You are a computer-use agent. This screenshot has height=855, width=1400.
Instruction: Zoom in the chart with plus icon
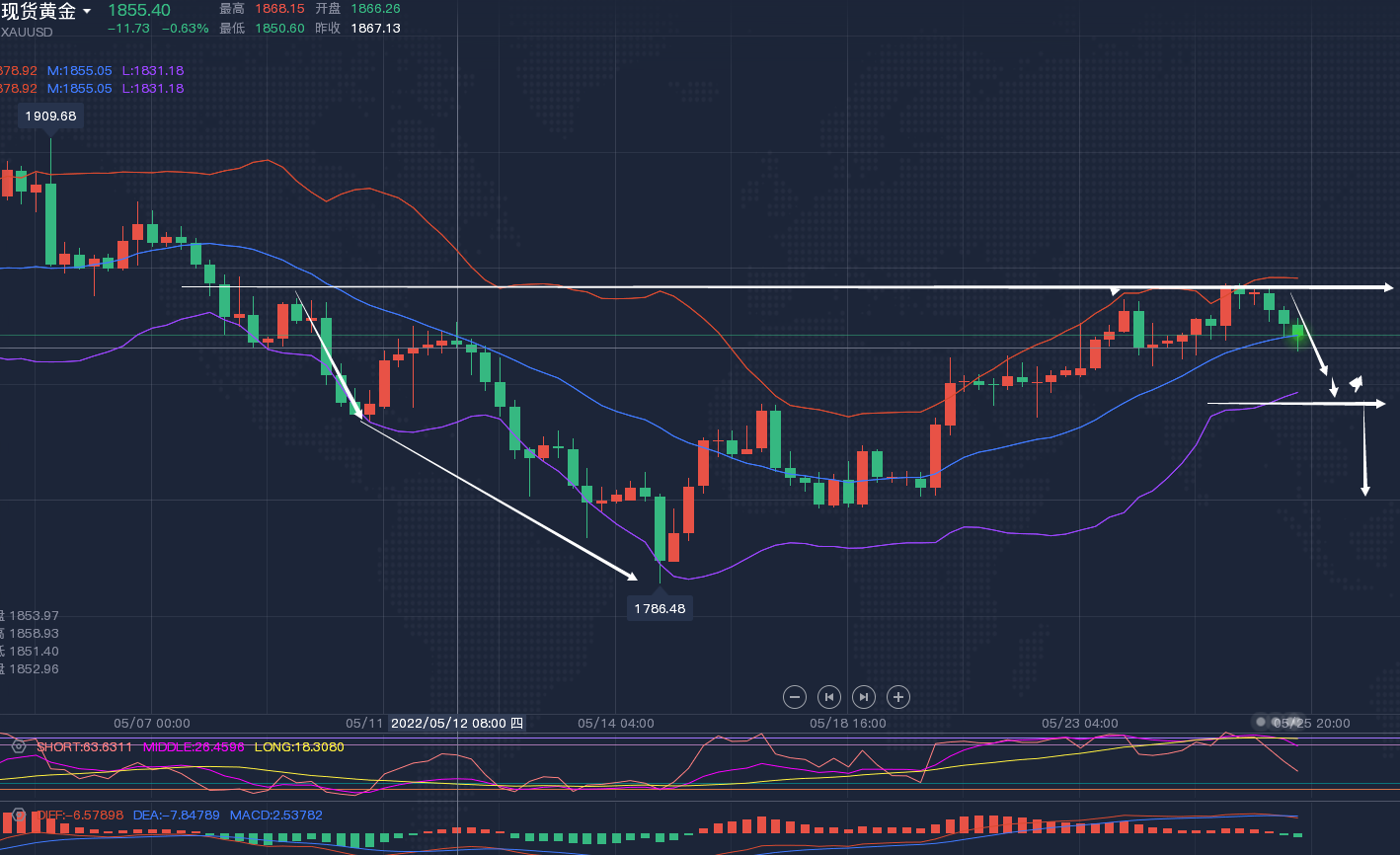click(x=898, y=697)
